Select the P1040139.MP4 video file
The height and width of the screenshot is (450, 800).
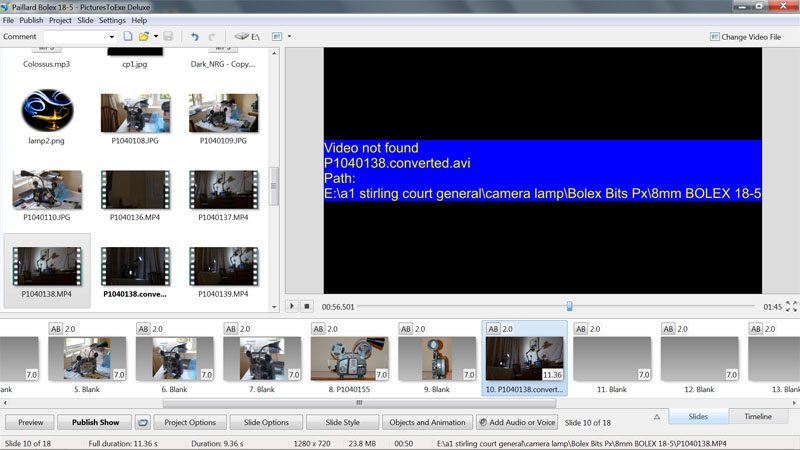coord(223,266)
